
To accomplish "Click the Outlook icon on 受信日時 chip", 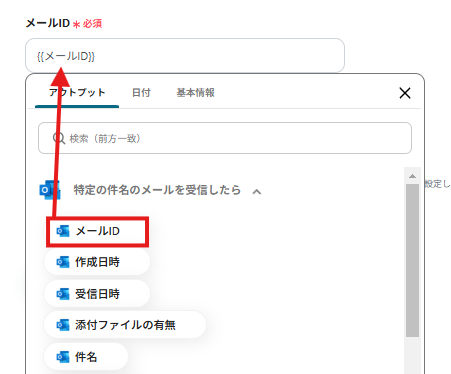I will 63,294.
